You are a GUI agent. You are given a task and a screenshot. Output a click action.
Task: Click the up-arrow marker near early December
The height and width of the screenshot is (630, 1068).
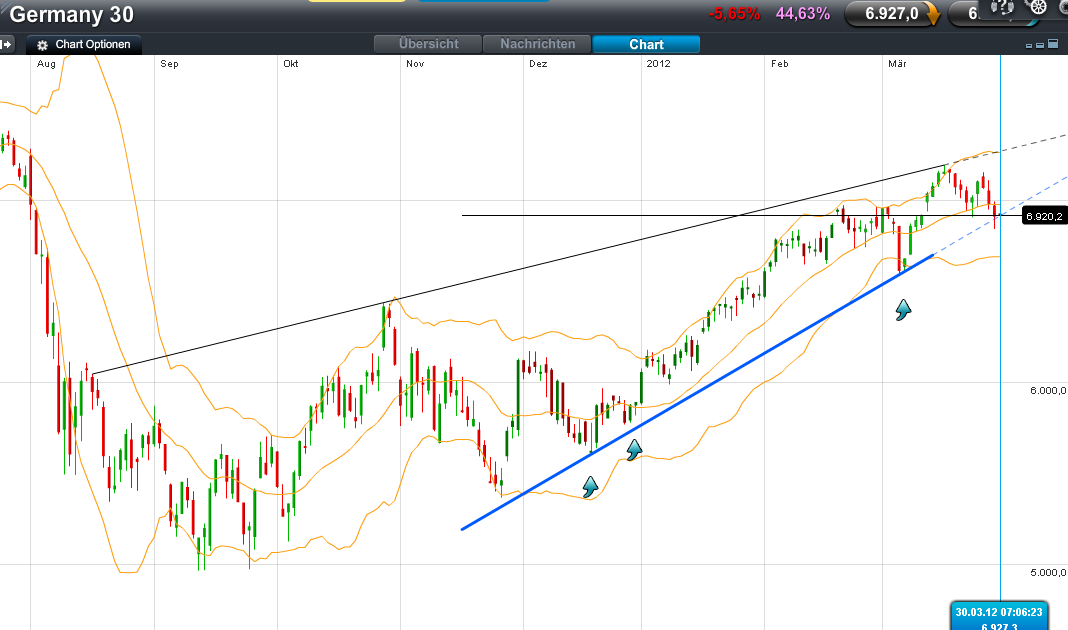[590, 487]
